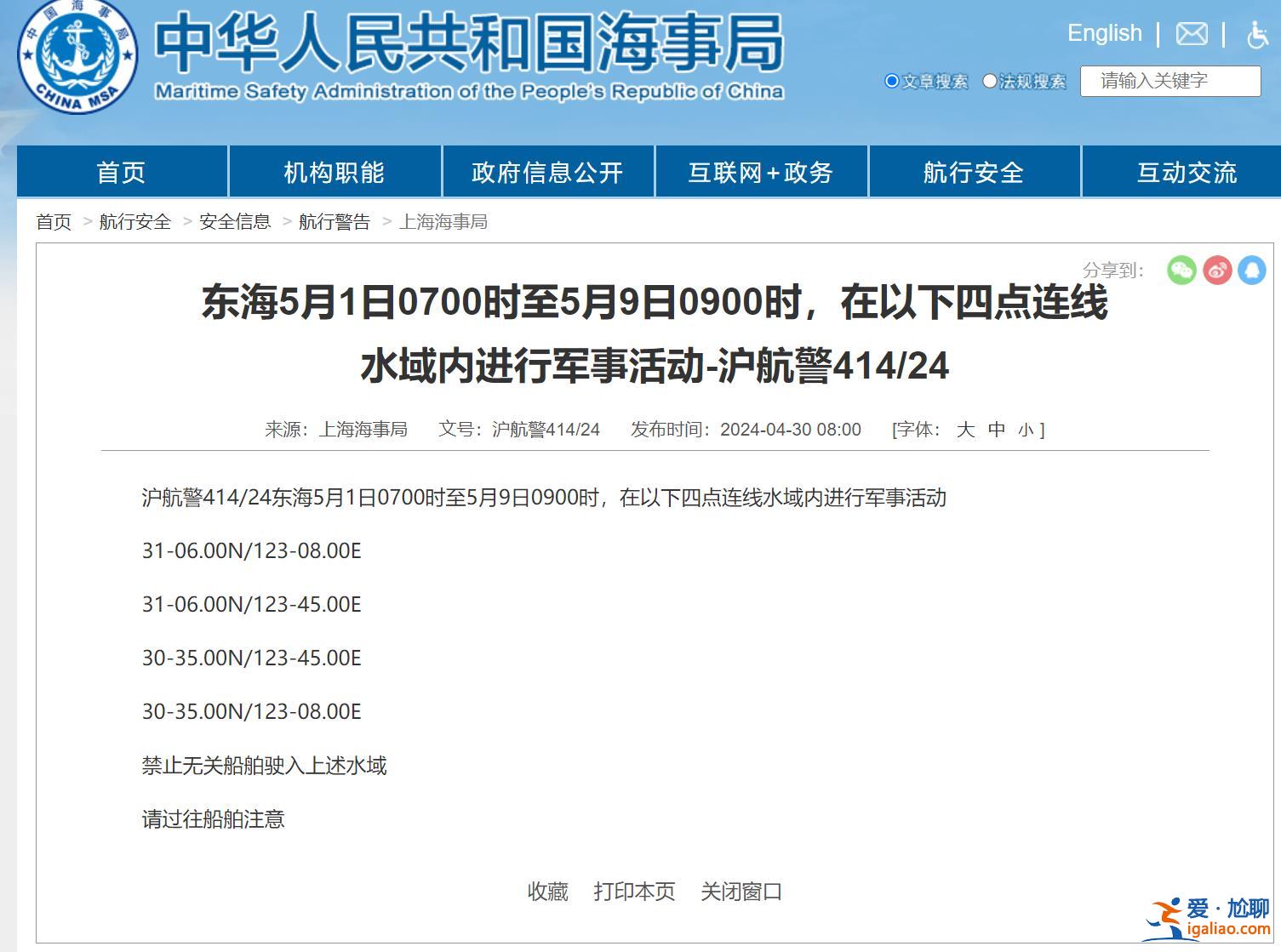This screenshot has width=1281, height=952.
Task: Click 关闭窗口 at article bottom
Action: (741, 892)
